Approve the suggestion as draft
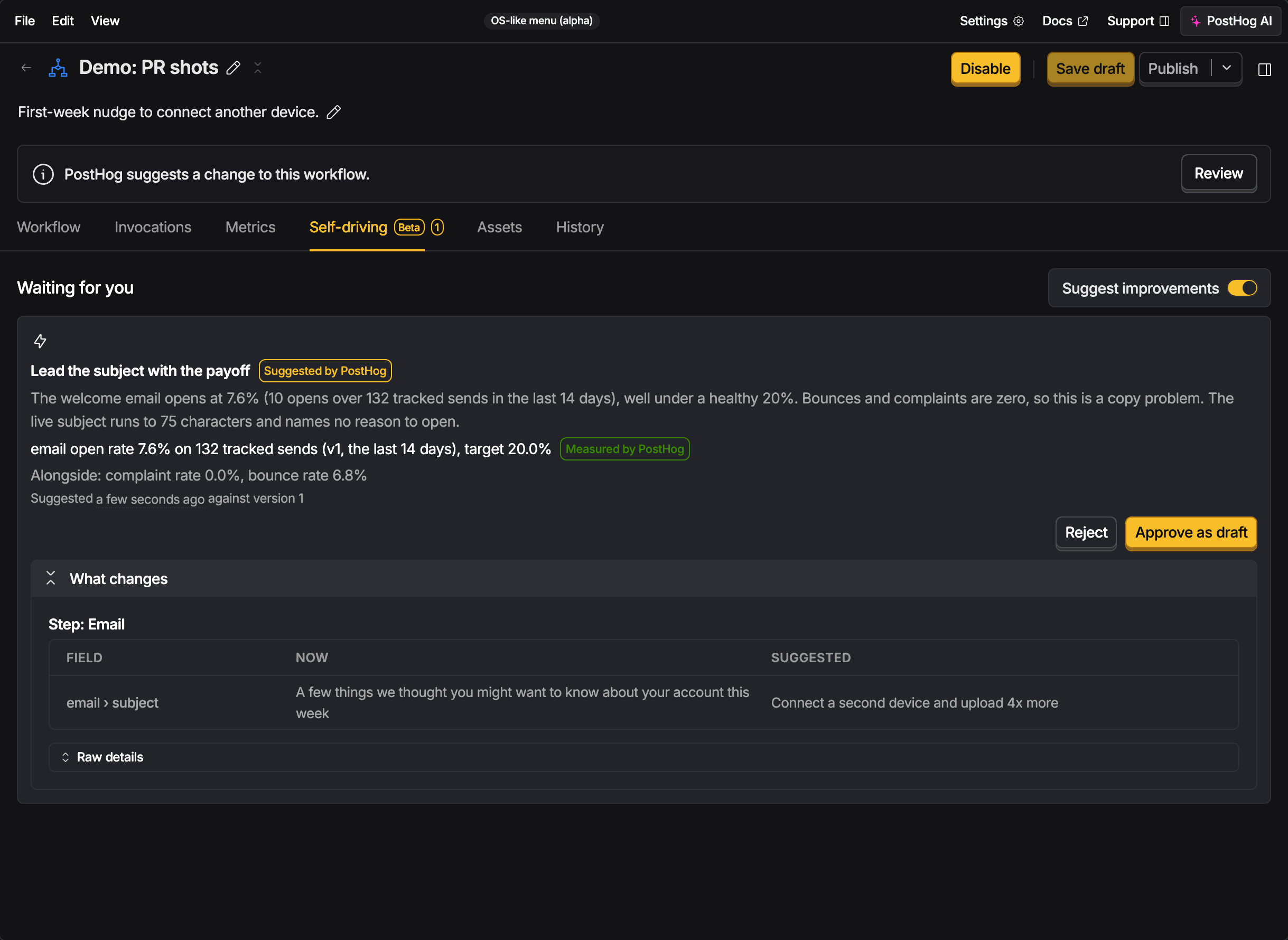Image resolution: width=1288 pixels, height=940 pixels. tap(1191, 533)
